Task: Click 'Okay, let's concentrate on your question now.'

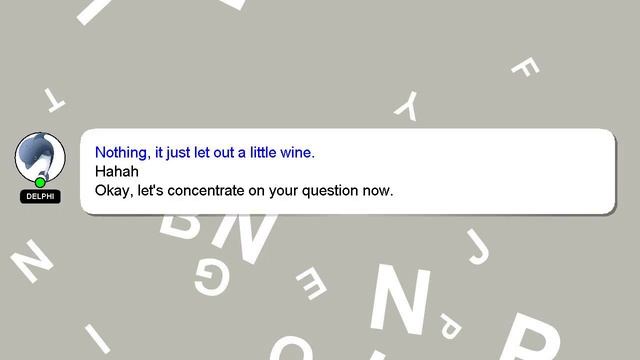Action: click(244, 191)
